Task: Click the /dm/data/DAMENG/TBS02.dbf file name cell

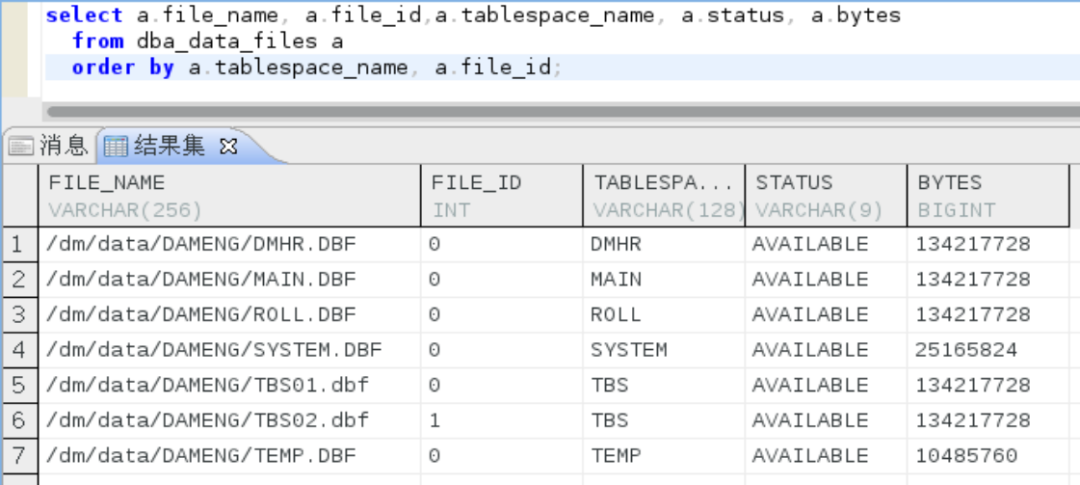Action: 208,421
